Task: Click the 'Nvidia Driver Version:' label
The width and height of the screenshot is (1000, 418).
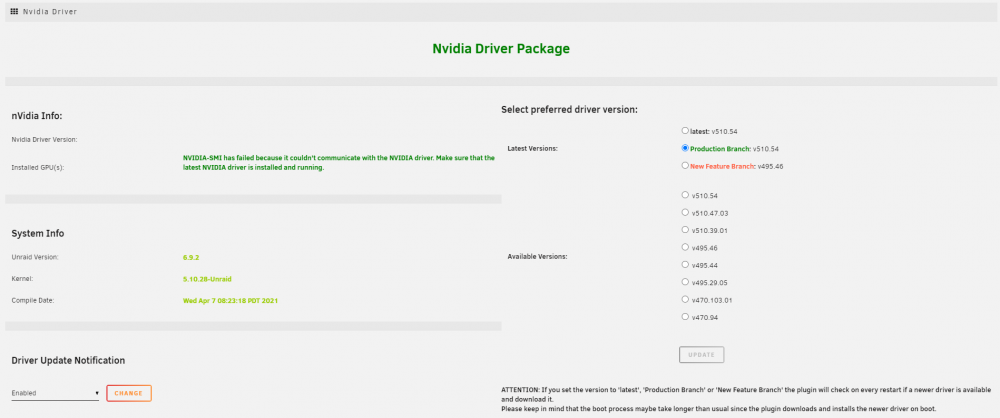Action: [45, 139]
